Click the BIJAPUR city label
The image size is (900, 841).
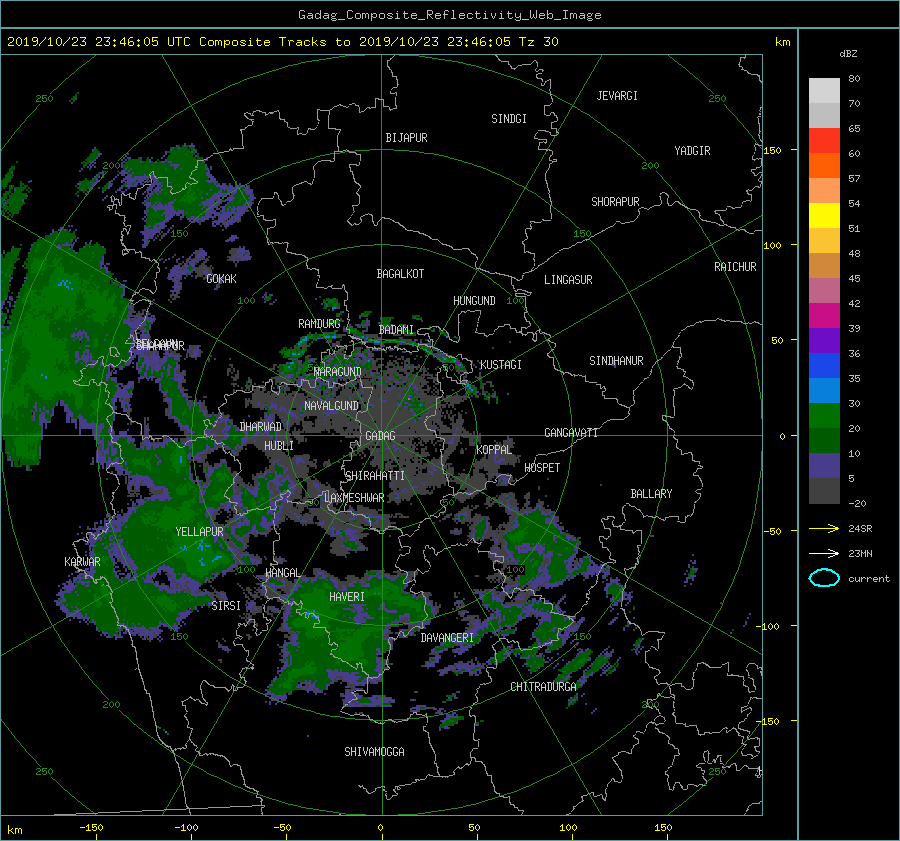pyautogui.click(x=406, y=138)
